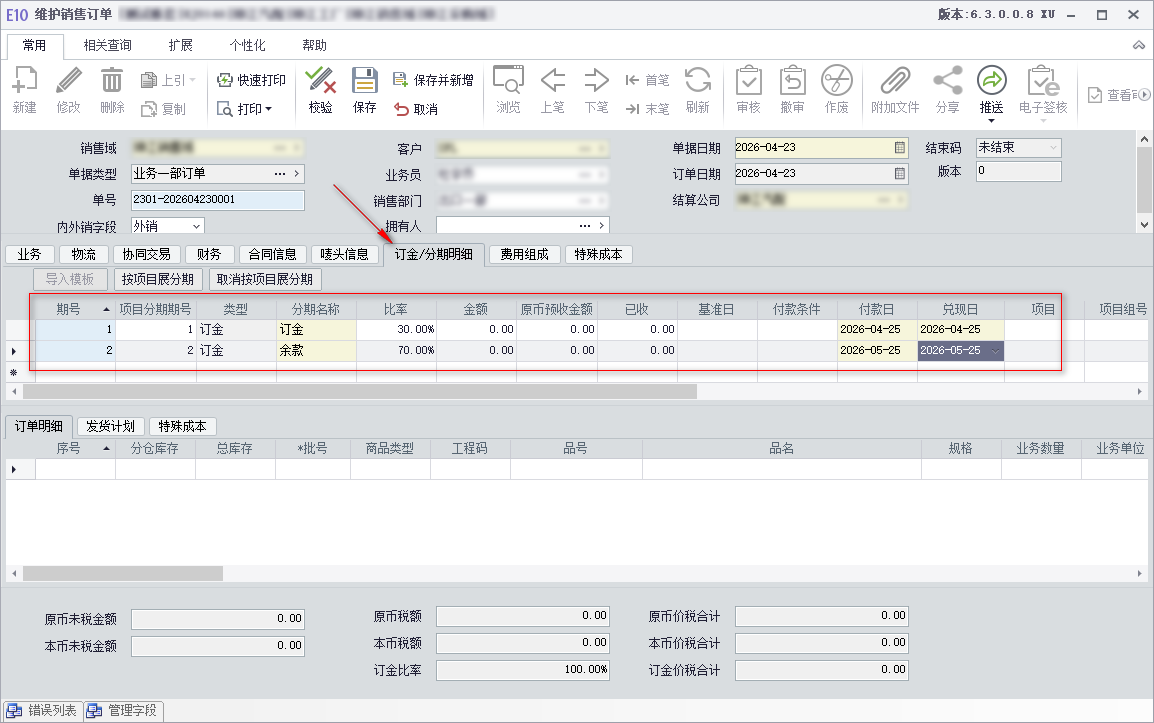This screenshot has height=723, width=1154.
Task: Open the 个性化 ribbon tab
Action: pyautogui.click(x=247, y=46)
